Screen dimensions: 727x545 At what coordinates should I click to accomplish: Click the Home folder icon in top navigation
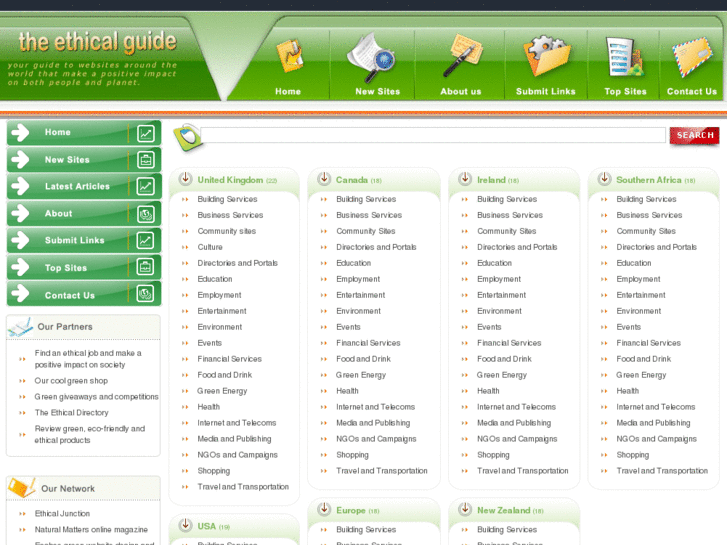click(x=290, y=56)
